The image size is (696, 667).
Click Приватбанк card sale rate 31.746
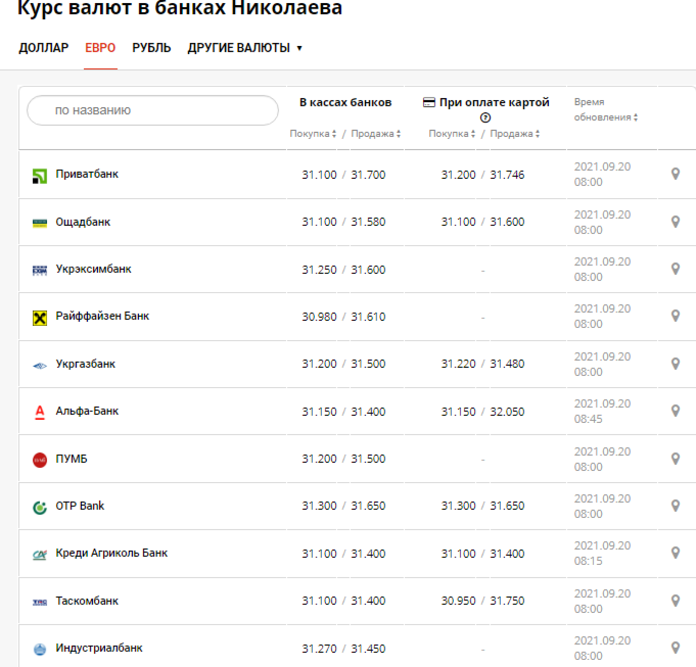tap(507, 175)
